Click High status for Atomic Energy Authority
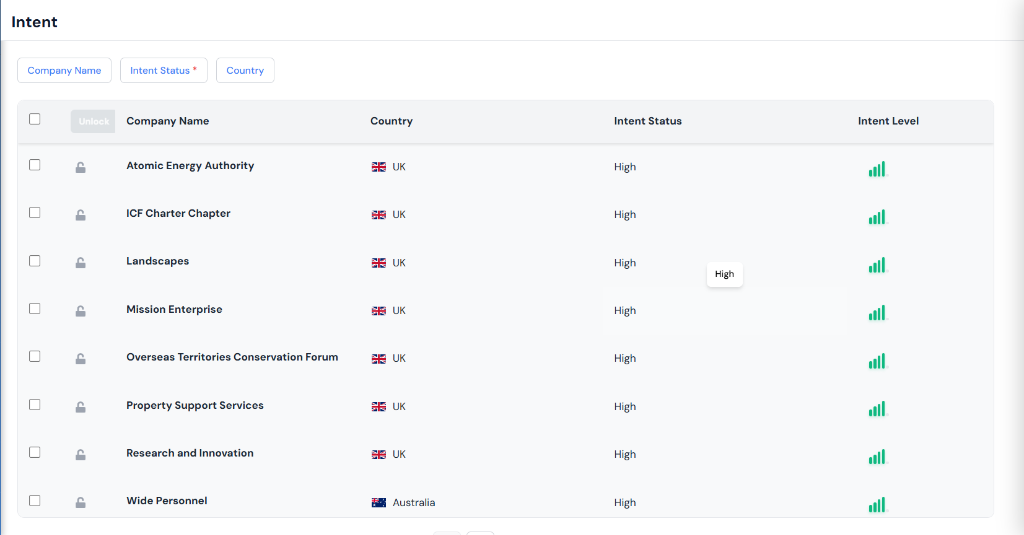1024x535 pixels. pyautogui.click(x=625, y=167)
